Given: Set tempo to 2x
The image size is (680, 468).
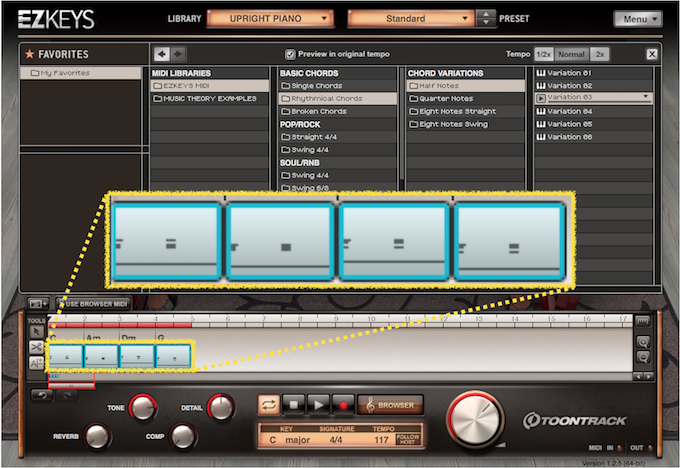Looking at the screenshot, I should [600, 54].
